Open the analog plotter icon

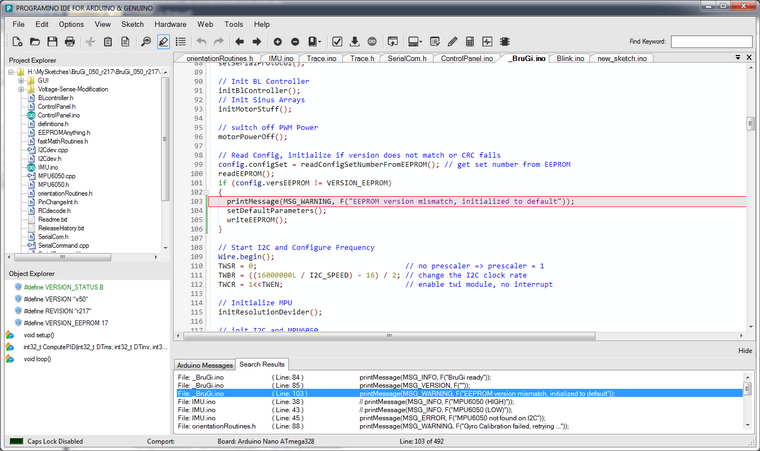pos(487,42)
